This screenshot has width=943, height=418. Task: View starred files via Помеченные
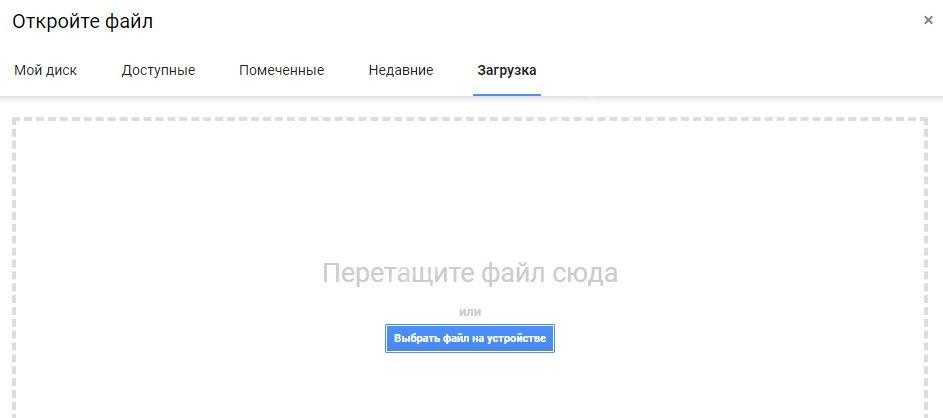281,70
